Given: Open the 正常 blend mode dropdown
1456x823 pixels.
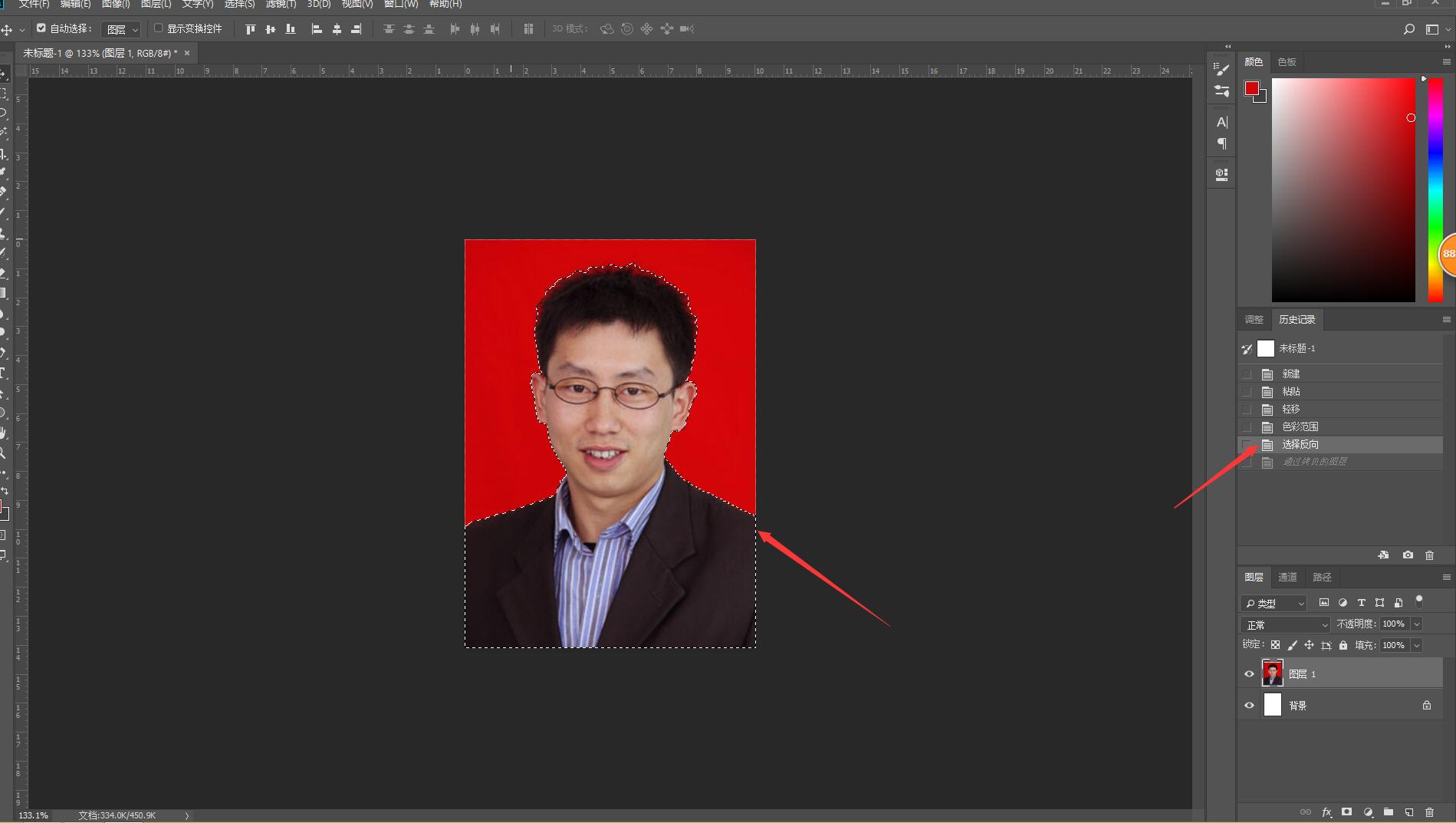Looking at the screenshot, I should point(1285,624).
